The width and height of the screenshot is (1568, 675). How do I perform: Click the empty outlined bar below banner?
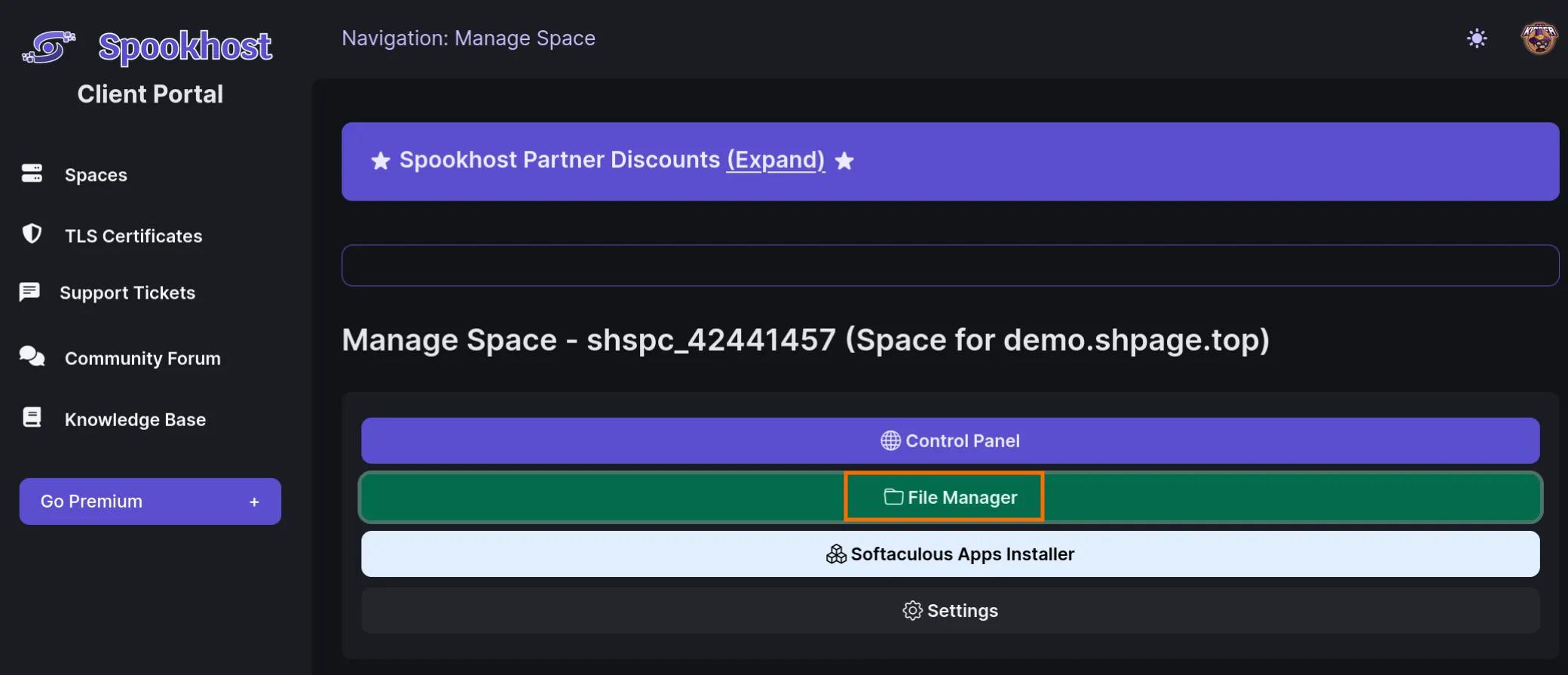[950, 265]
